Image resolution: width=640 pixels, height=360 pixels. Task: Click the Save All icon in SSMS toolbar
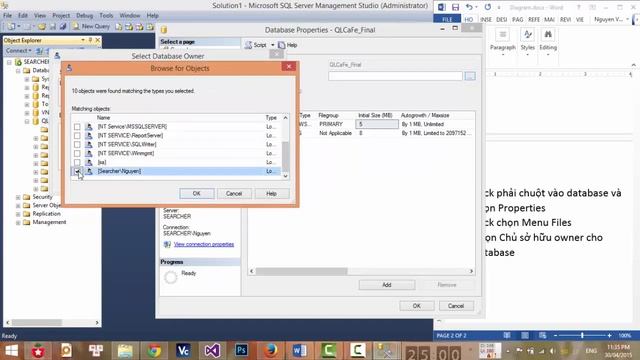(x=63, y=27)
